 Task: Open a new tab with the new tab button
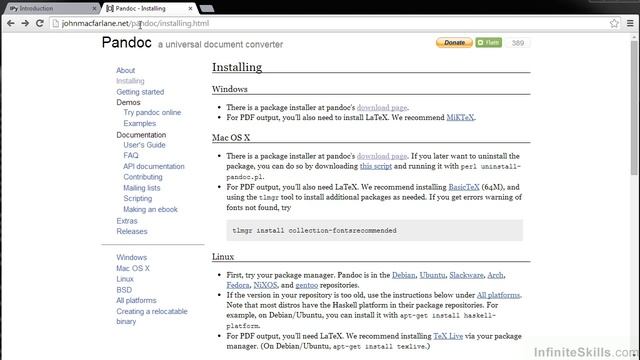coord(207,9)
